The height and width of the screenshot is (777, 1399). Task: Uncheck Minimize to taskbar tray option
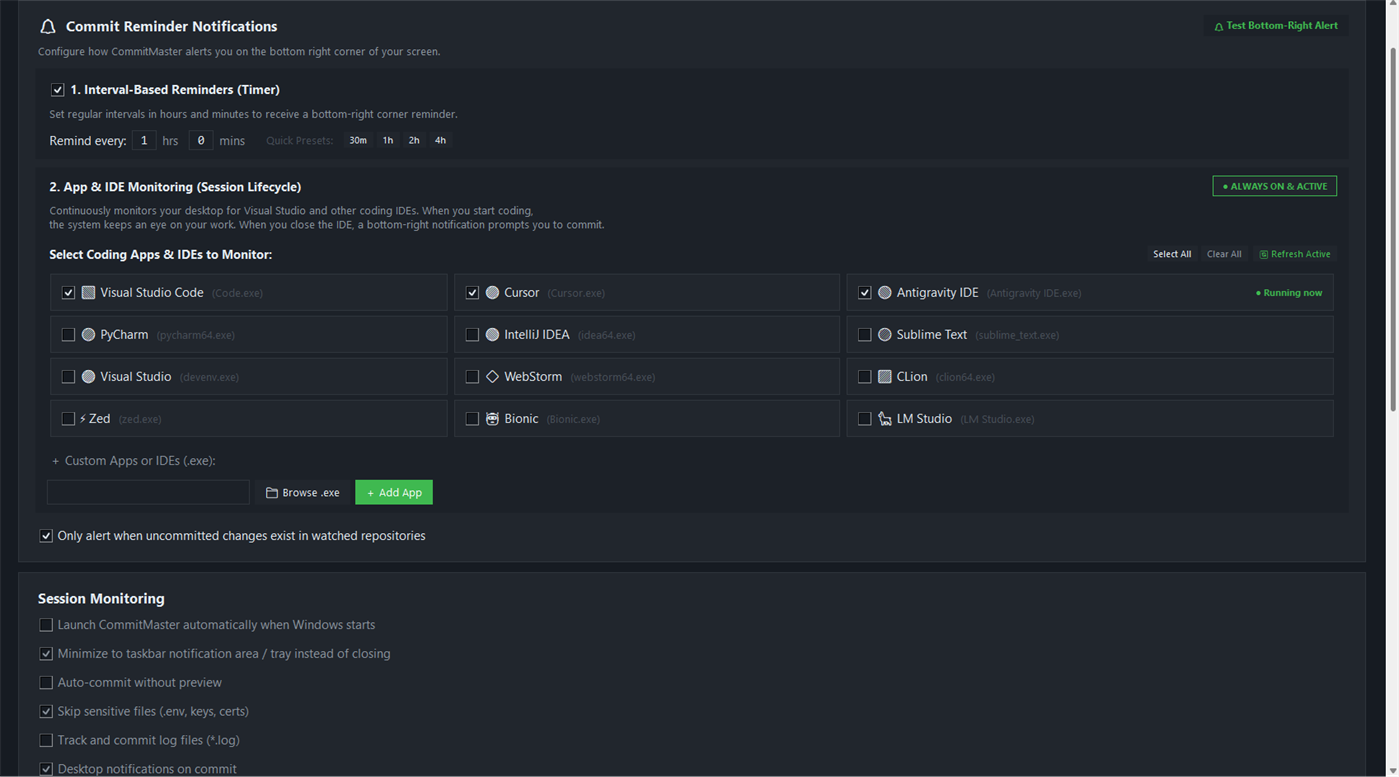[46, 654]
